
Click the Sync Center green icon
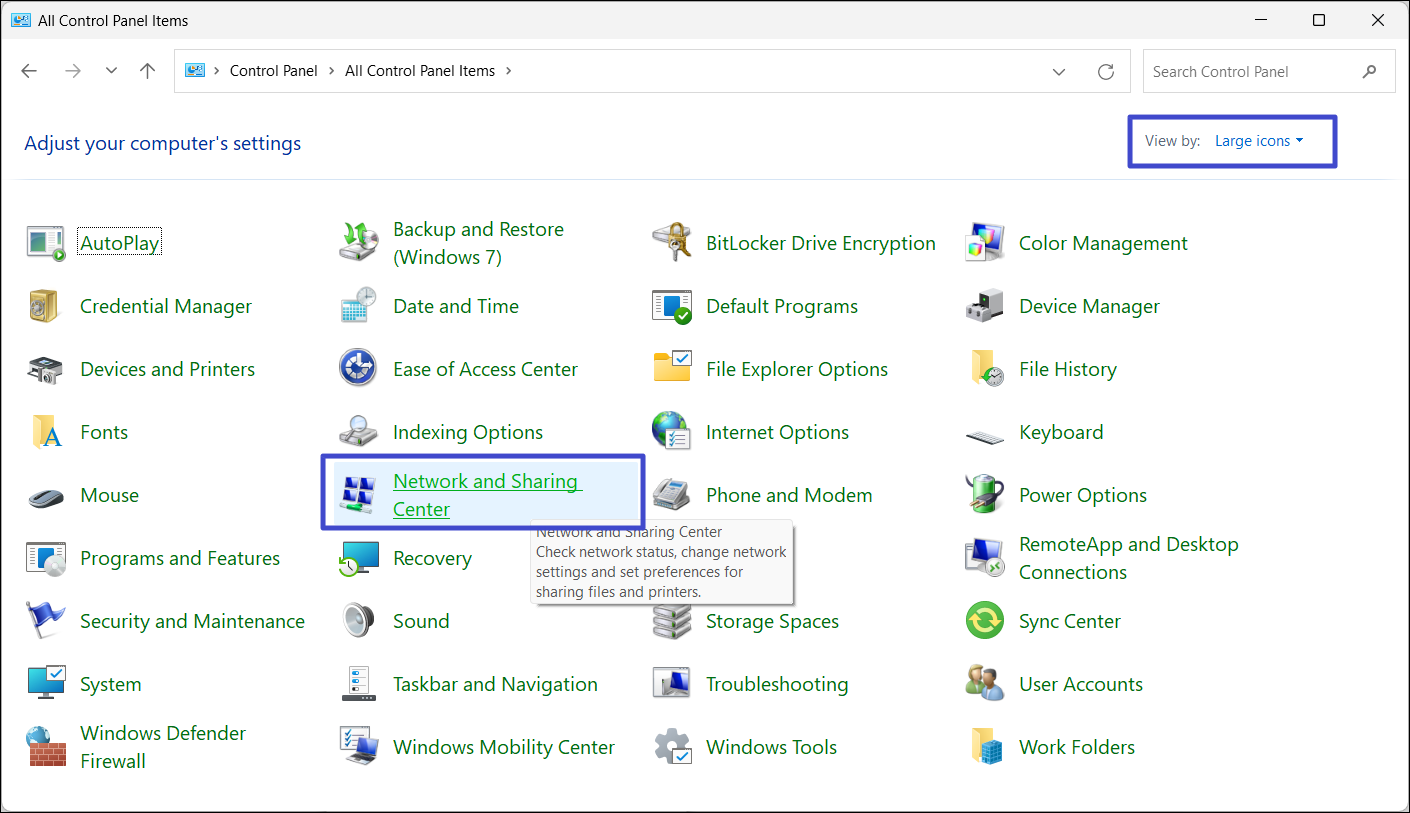pyautogui.click(x=985, y=621)
